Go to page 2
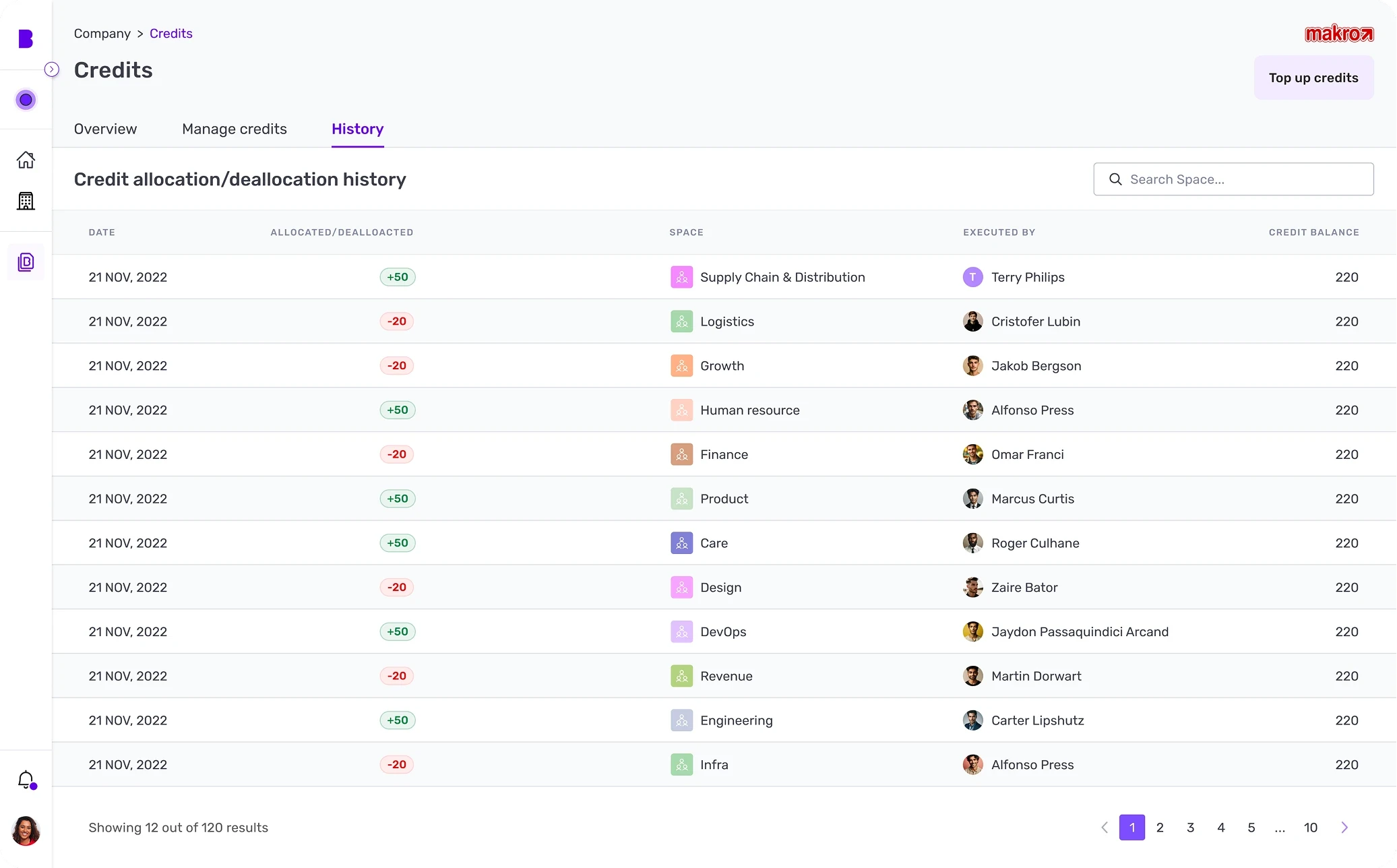 click(1160, 828)
